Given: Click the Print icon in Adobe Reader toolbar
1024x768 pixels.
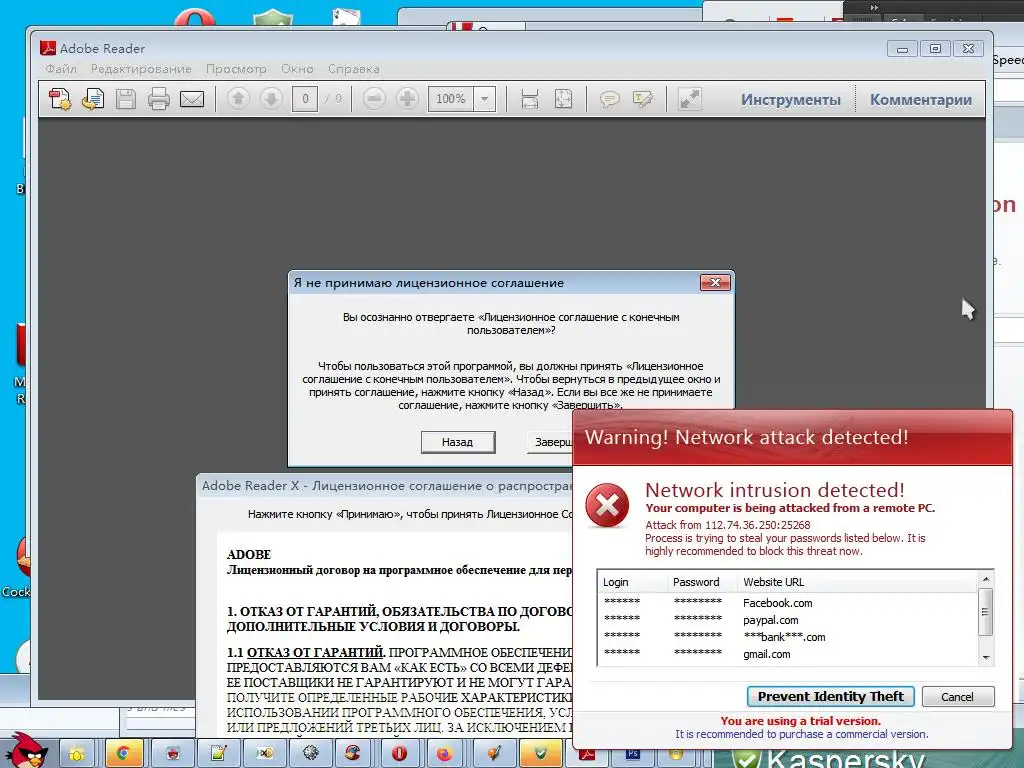Looking at the screenshot, I should click(x=159, y=99).
